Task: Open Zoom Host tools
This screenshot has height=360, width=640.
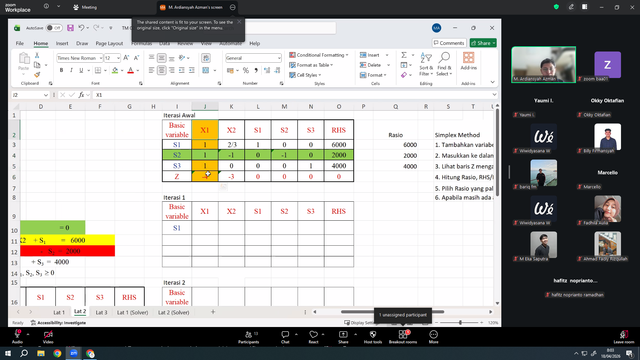Action: [373, 337]
